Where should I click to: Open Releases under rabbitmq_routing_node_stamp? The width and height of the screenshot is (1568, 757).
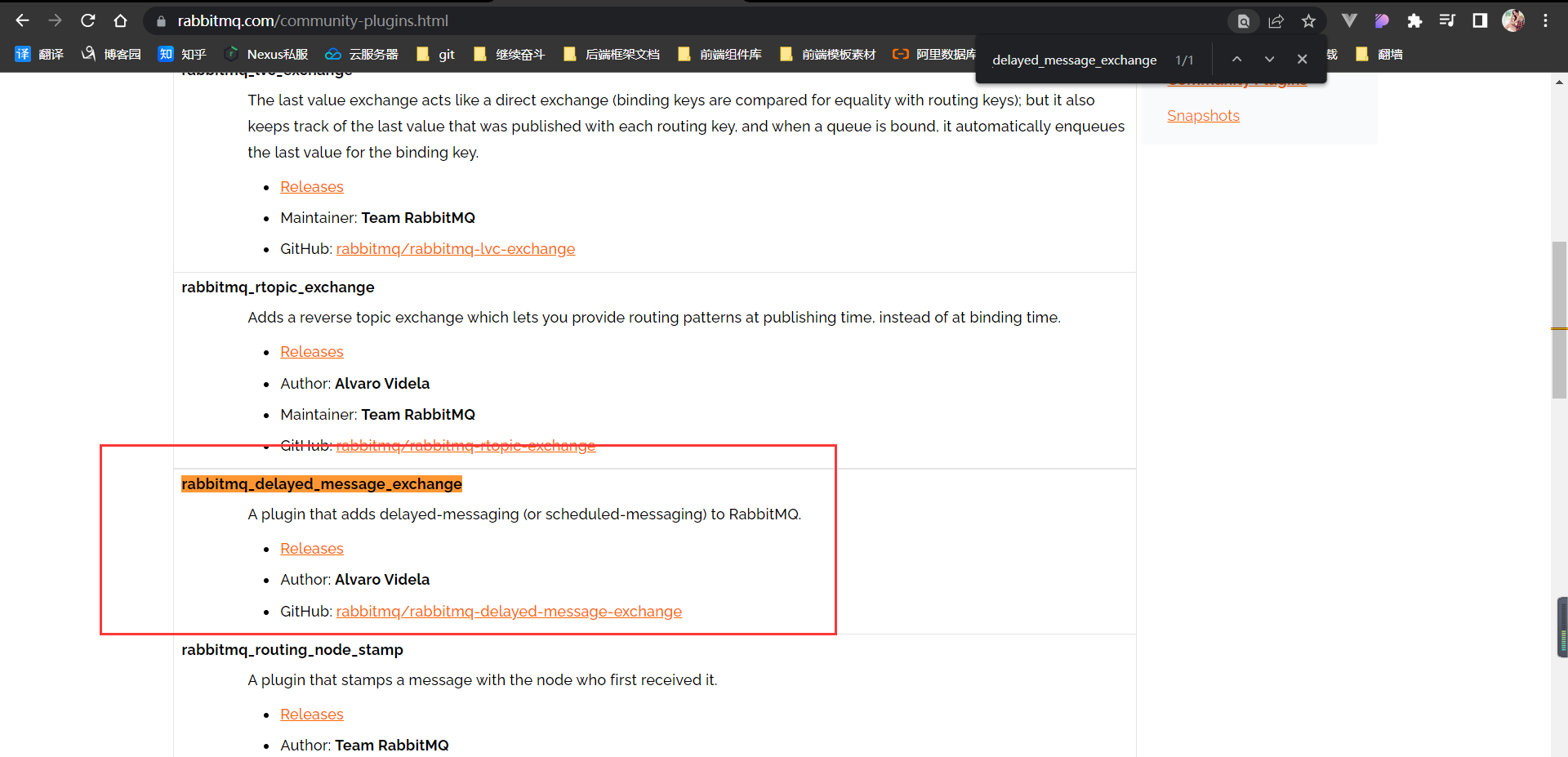point(312,715)
